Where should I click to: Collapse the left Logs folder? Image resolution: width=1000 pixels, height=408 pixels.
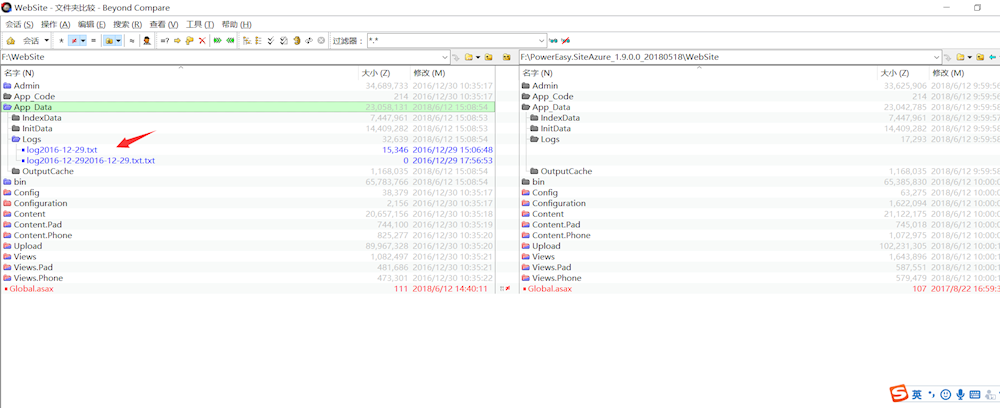[x=16, y=139]
